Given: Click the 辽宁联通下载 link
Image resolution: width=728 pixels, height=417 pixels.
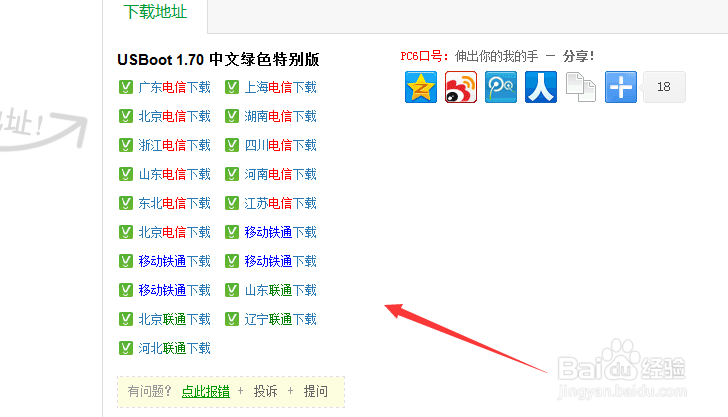Looking at the screenshot, I should click(x=280, y=319).
